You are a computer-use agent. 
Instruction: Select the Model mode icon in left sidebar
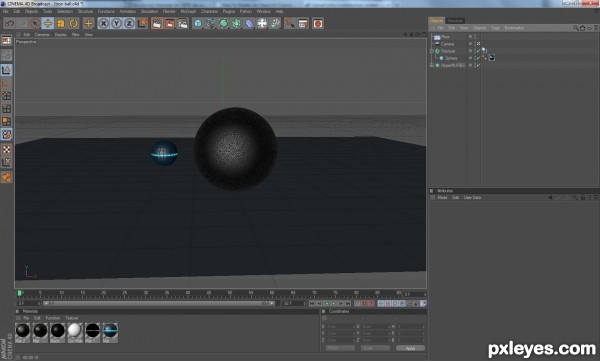7,70
